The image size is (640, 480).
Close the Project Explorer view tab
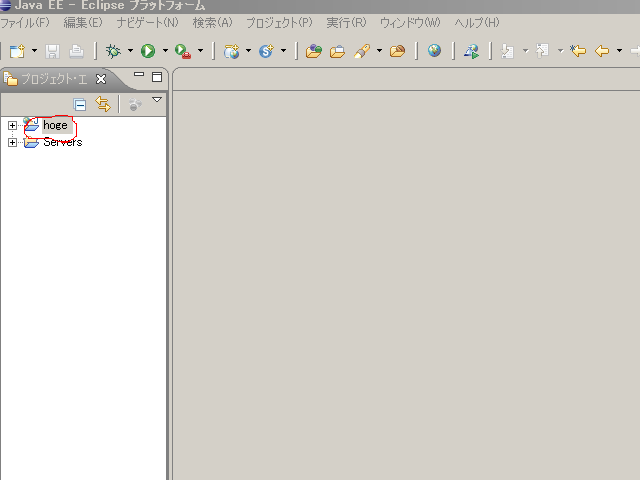coord(100,79)
